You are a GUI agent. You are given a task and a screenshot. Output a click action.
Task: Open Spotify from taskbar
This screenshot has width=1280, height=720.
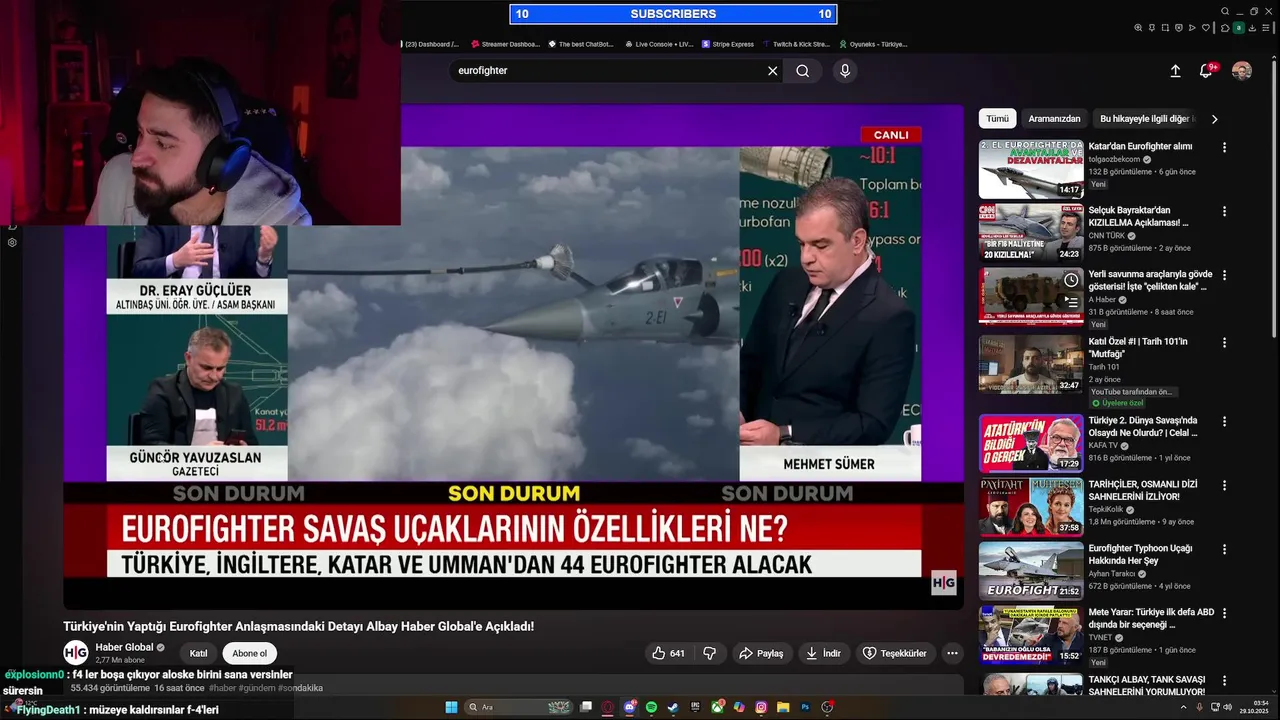tap(651, 707)
